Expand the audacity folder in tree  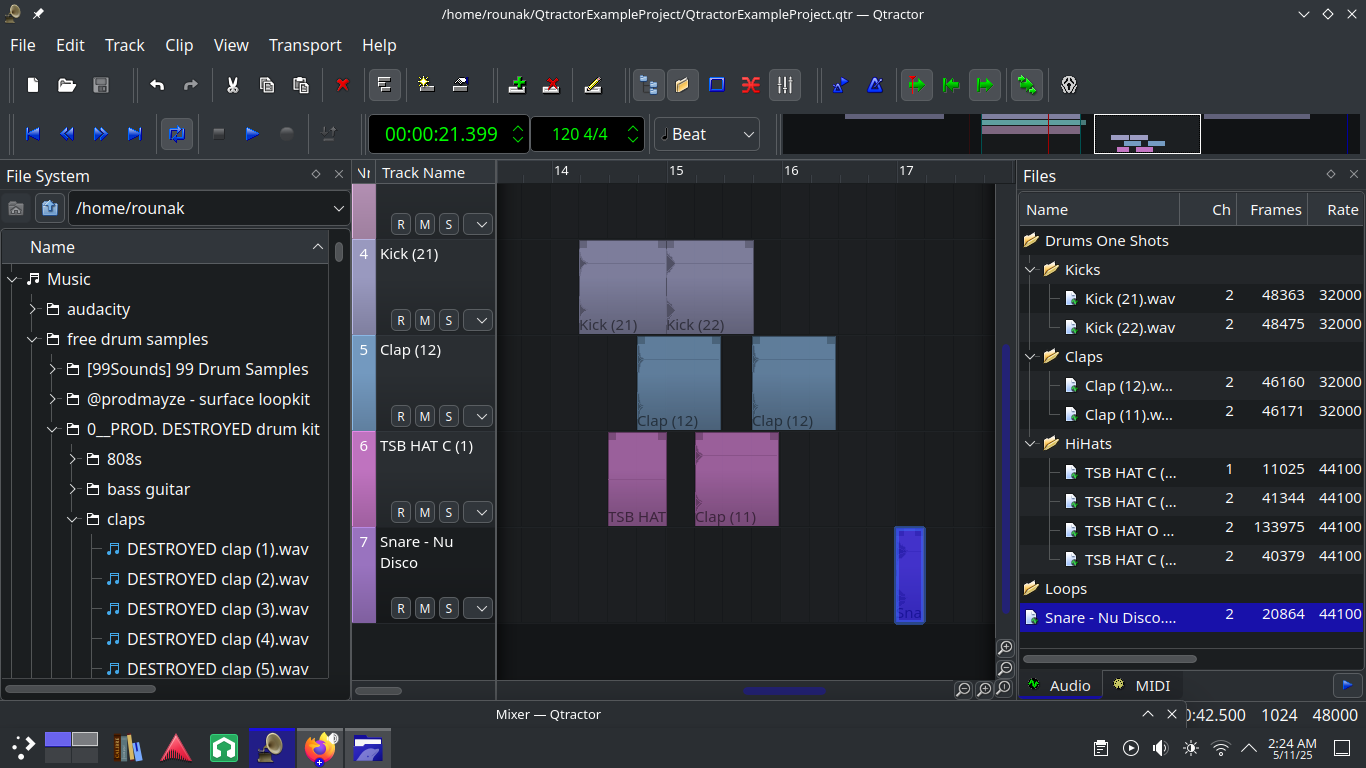pos(33,309)
